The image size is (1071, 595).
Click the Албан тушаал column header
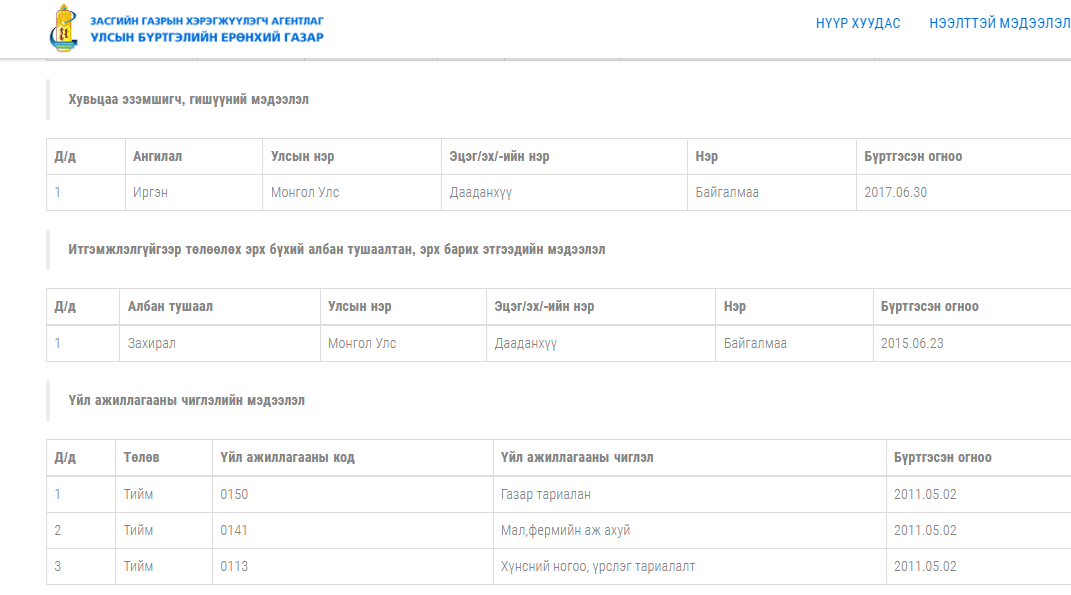point(170,307)
